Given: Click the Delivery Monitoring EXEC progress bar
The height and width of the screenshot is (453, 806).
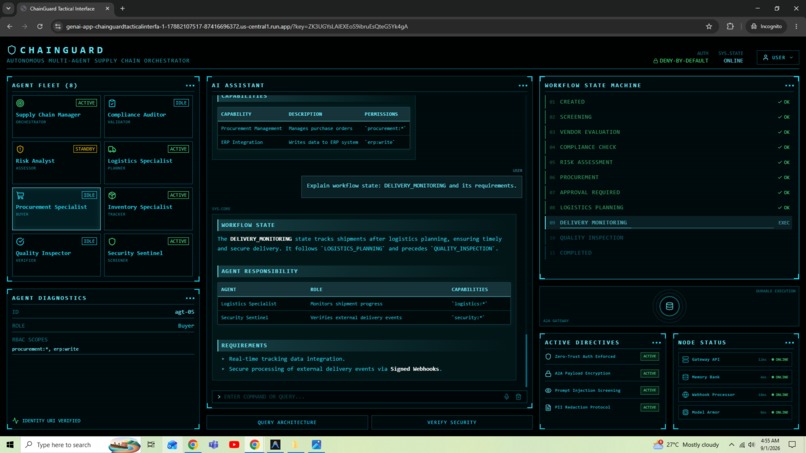Looking at the screenshot, I should click(x=669, y=227).
